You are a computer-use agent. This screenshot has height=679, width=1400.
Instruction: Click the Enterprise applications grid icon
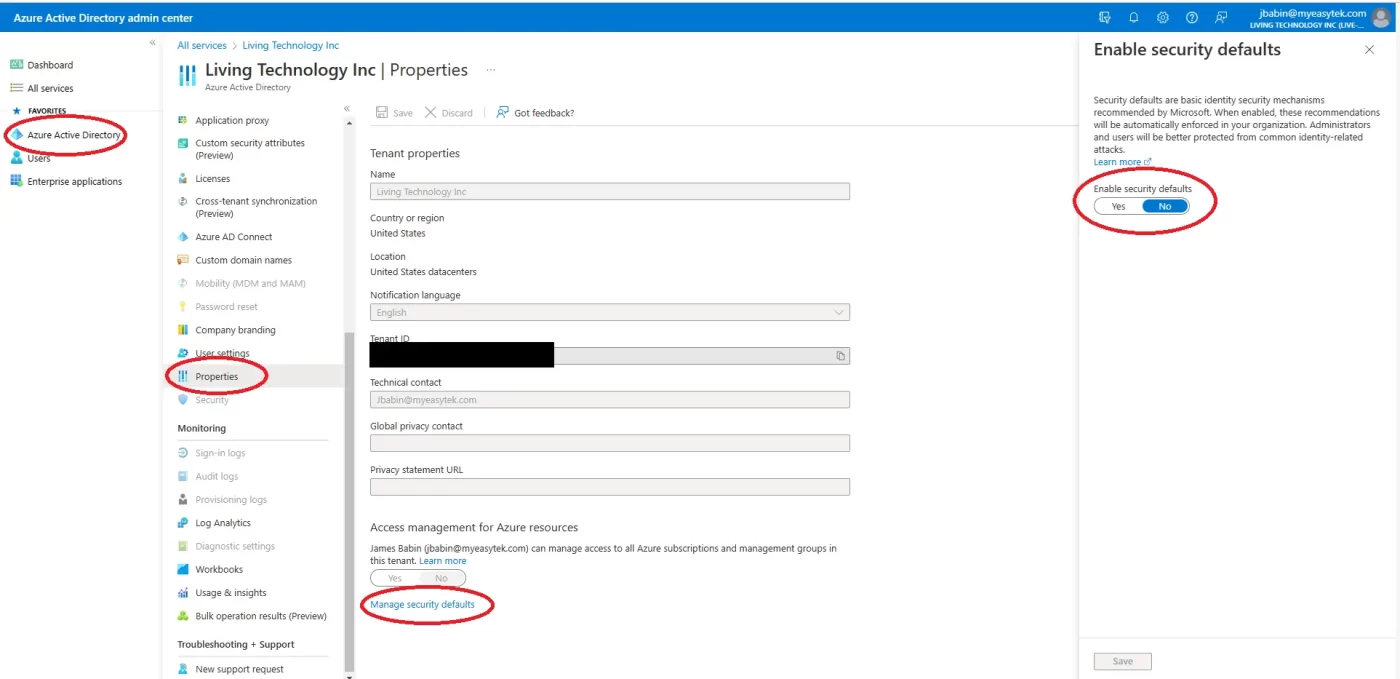click(x=16, y=181)
